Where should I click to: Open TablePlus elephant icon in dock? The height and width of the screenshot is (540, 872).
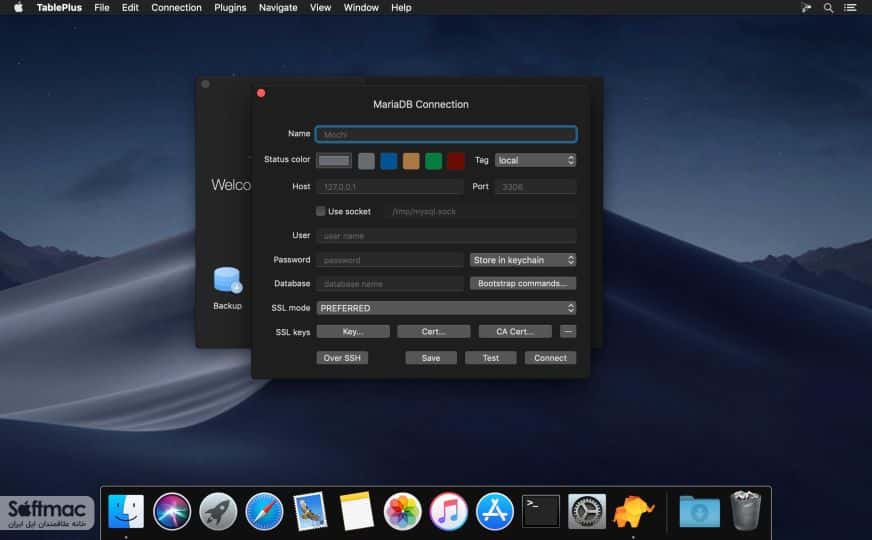[633, 511]
